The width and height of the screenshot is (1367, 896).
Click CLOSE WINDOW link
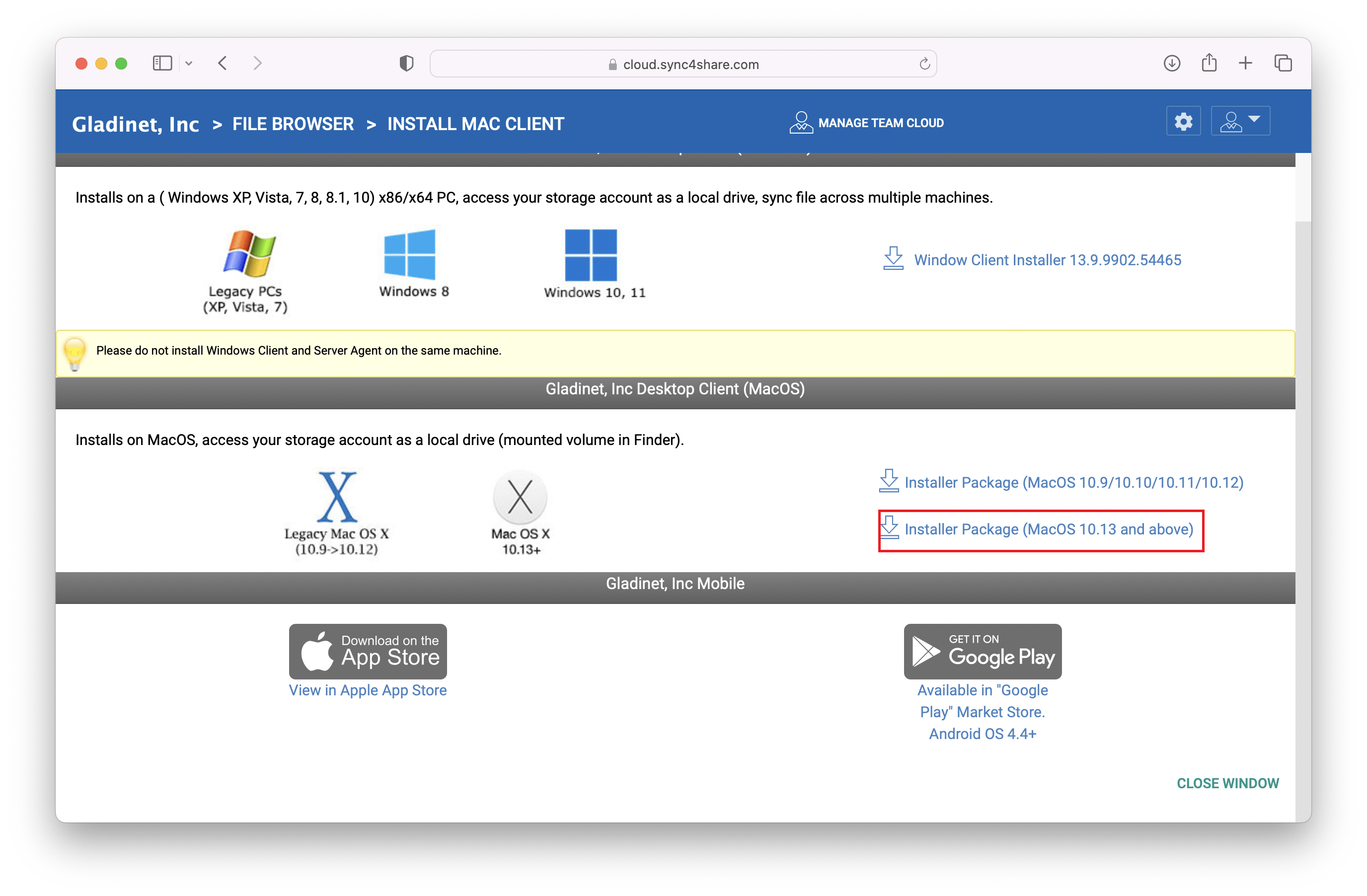tap(1227, 783)
